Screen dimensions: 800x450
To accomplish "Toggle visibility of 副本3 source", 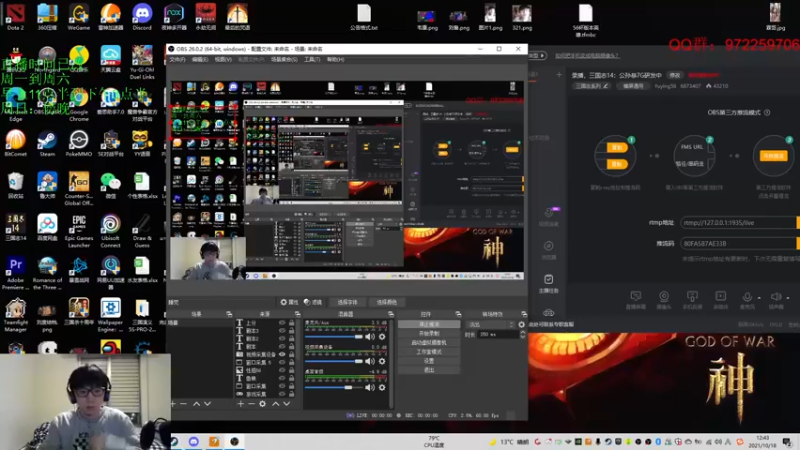I will 282,331.
